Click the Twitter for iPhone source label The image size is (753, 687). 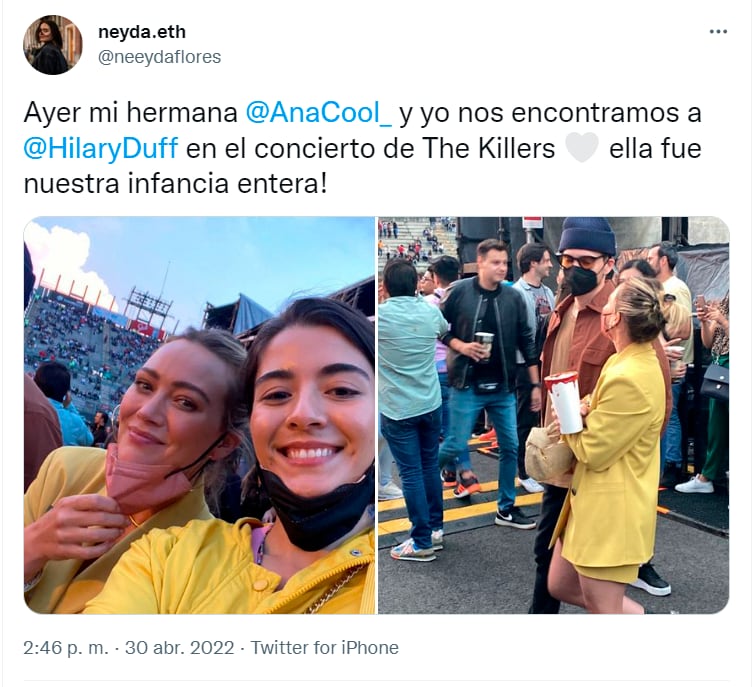point(325,648)
